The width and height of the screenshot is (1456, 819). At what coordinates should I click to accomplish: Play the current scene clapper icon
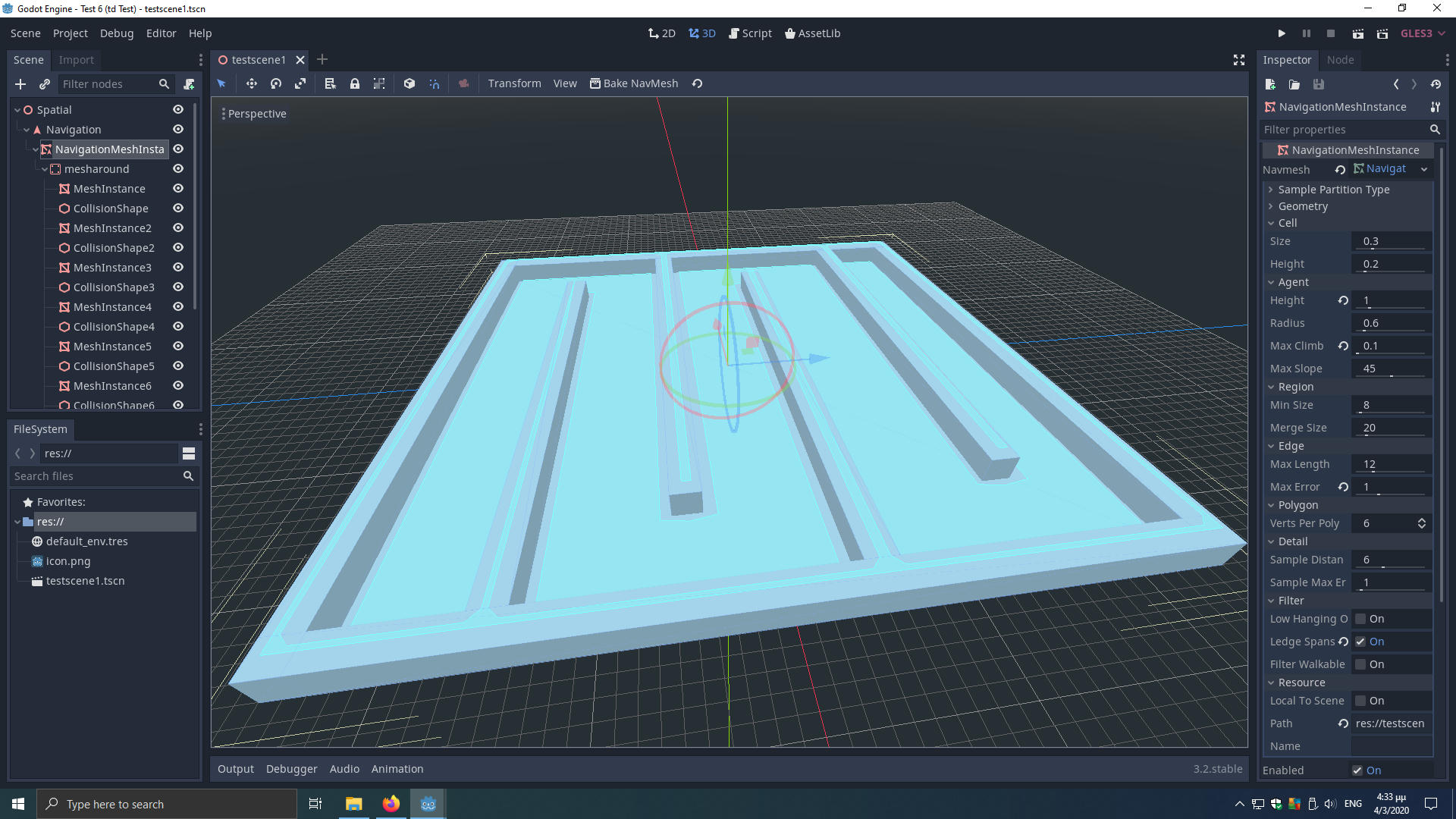click(1358, 33)
